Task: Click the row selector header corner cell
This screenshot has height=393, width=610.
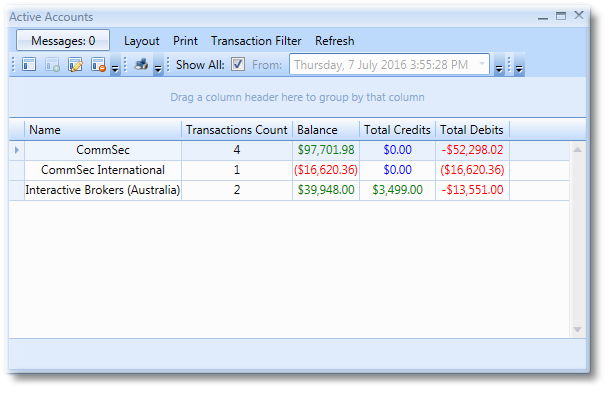Action: tap(17, 130)
